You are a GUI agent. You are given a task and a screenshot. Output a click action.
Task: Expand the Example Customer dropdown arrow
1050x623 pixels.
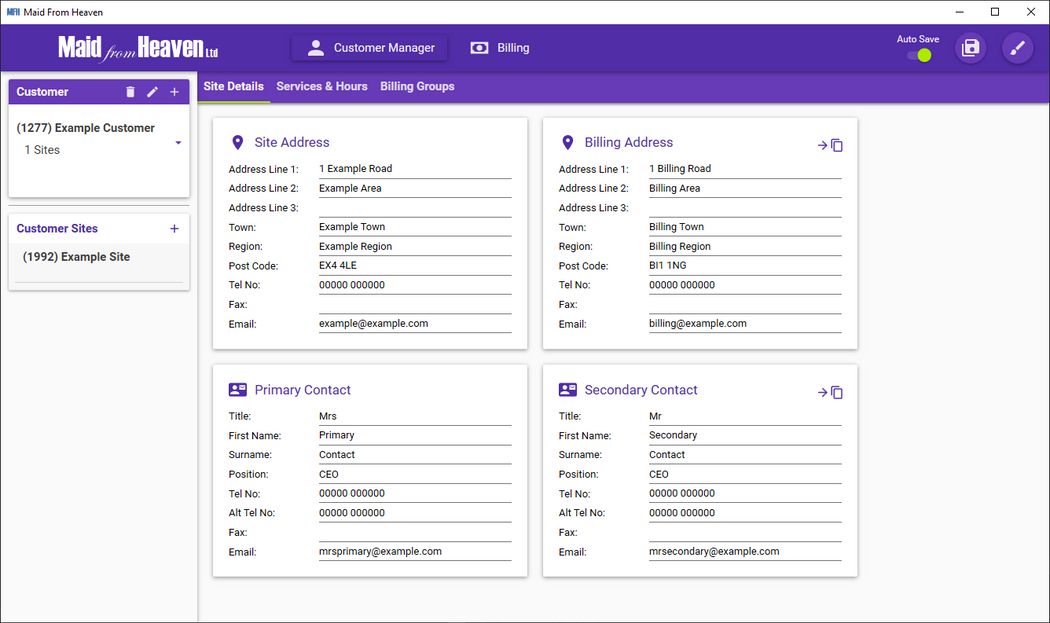(178, 143)
